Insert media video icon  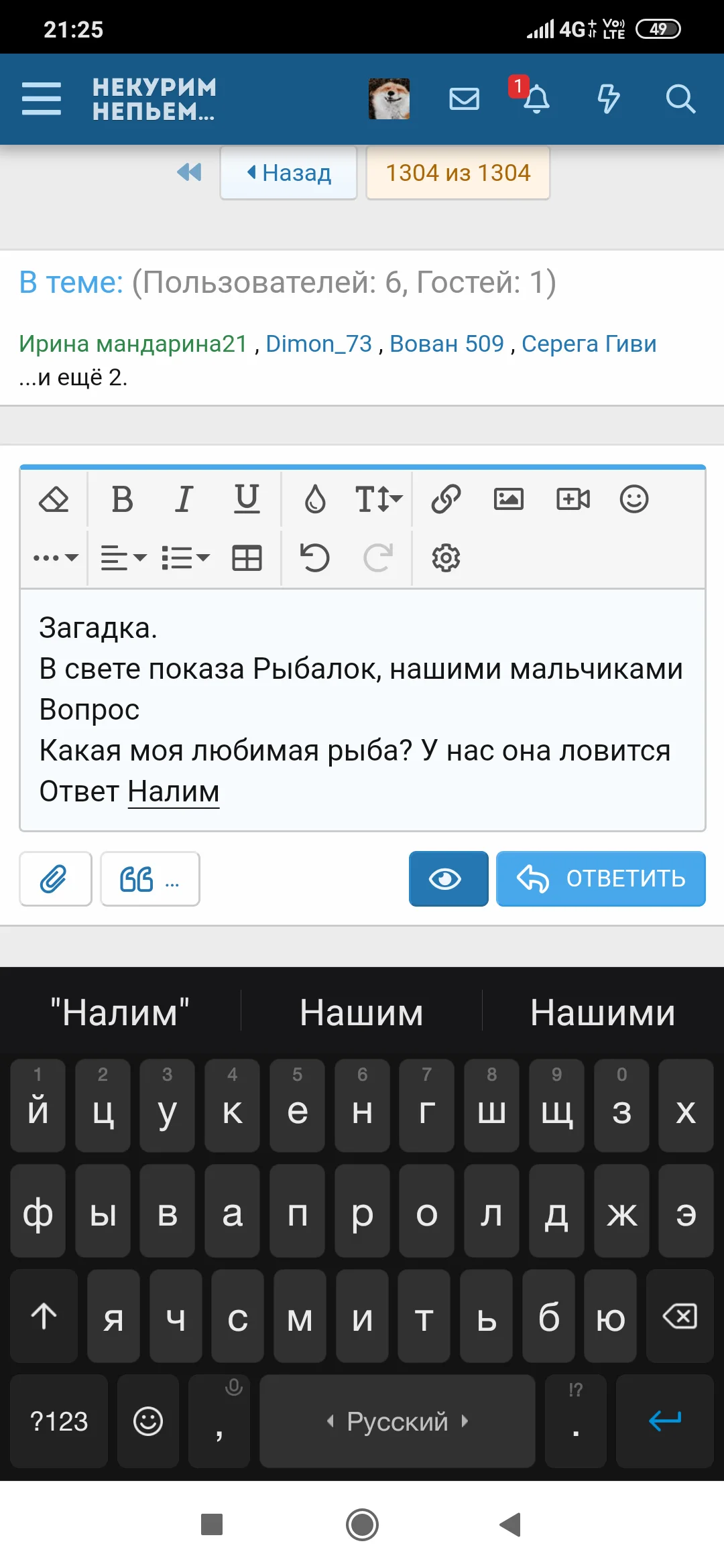click(x=573, y=499)
